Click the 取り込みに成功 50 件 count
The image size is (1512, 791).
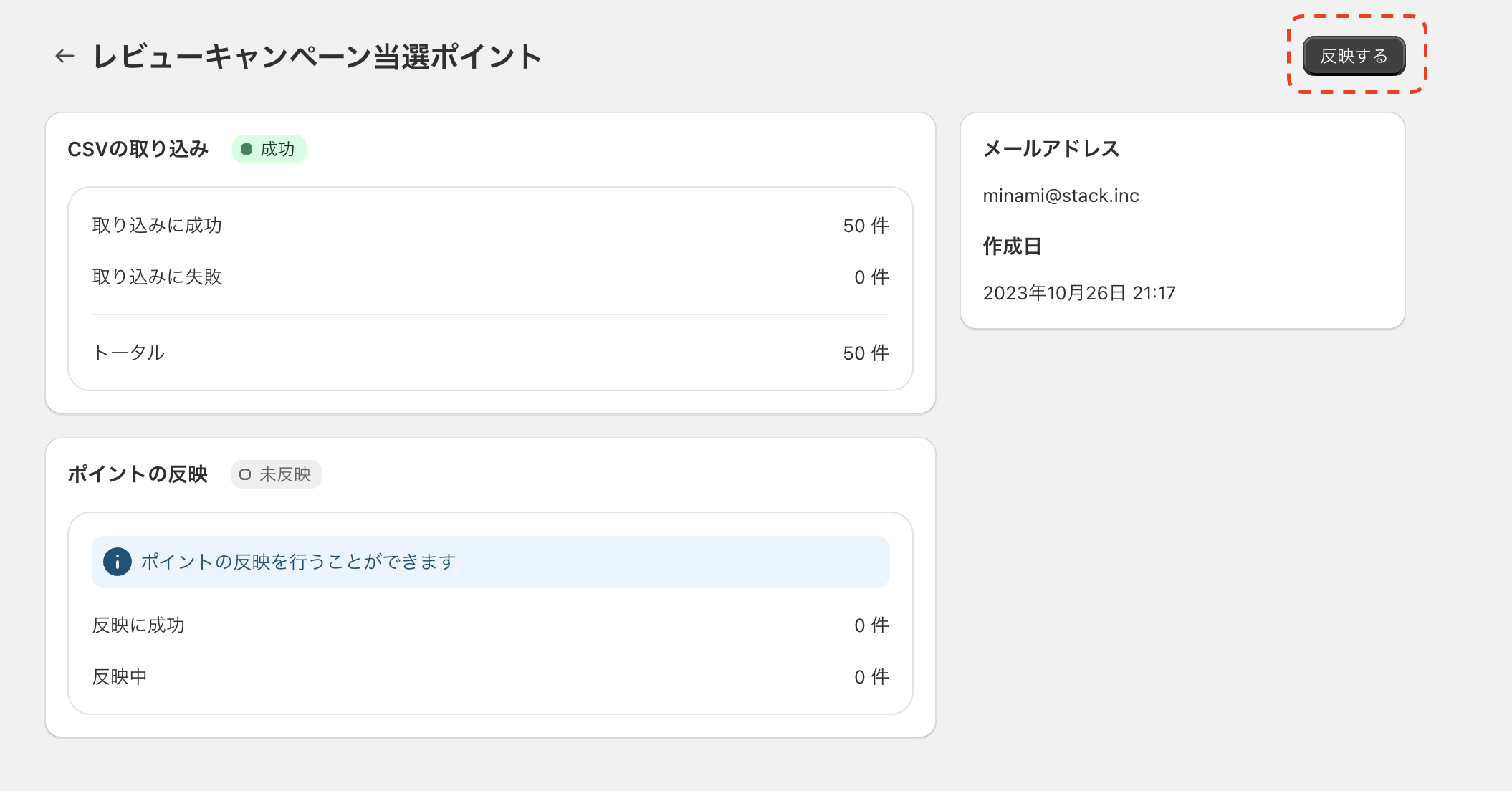tap(866, 226)
